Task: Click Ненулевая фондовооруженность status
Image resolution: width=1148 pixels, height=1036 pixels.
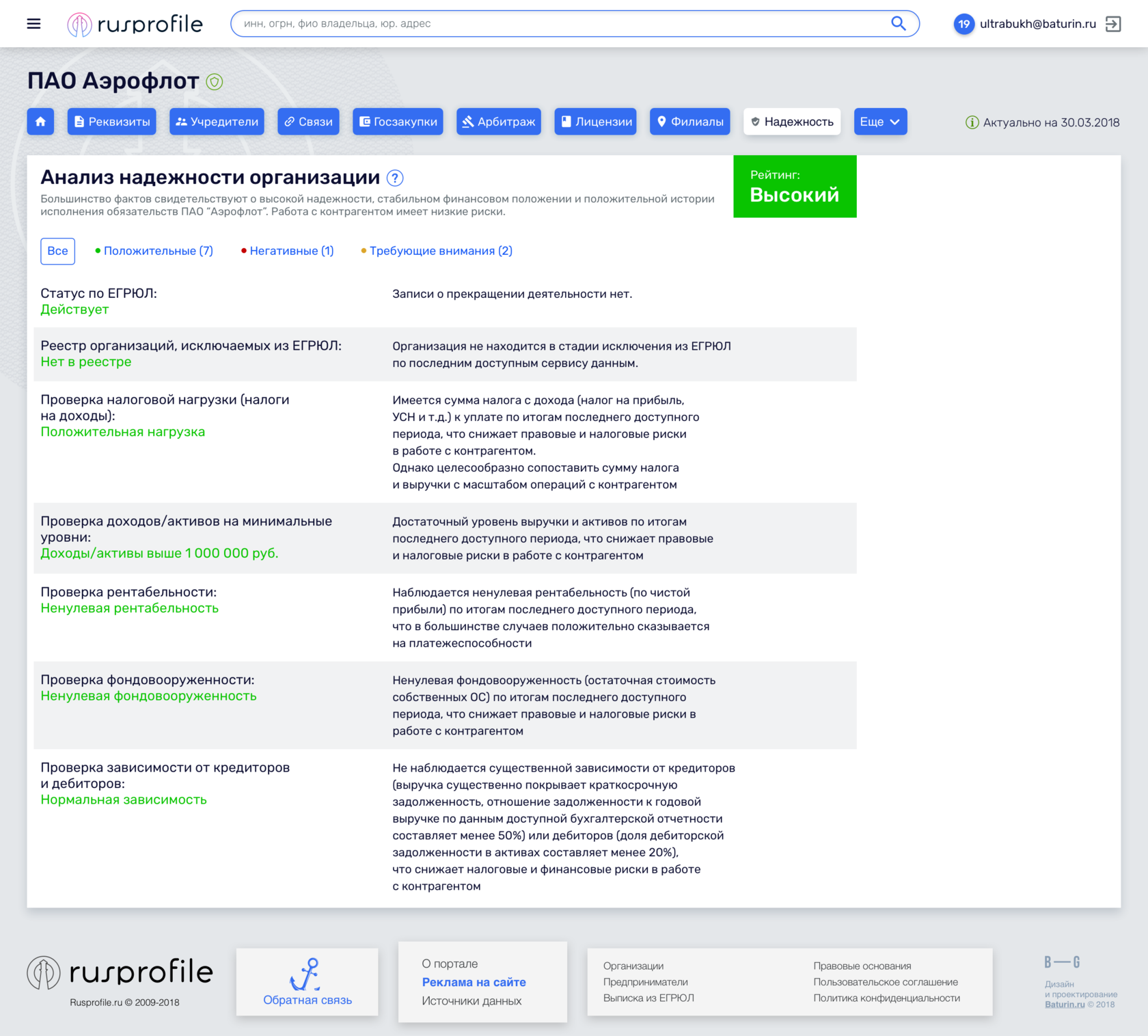Action: 149,696
